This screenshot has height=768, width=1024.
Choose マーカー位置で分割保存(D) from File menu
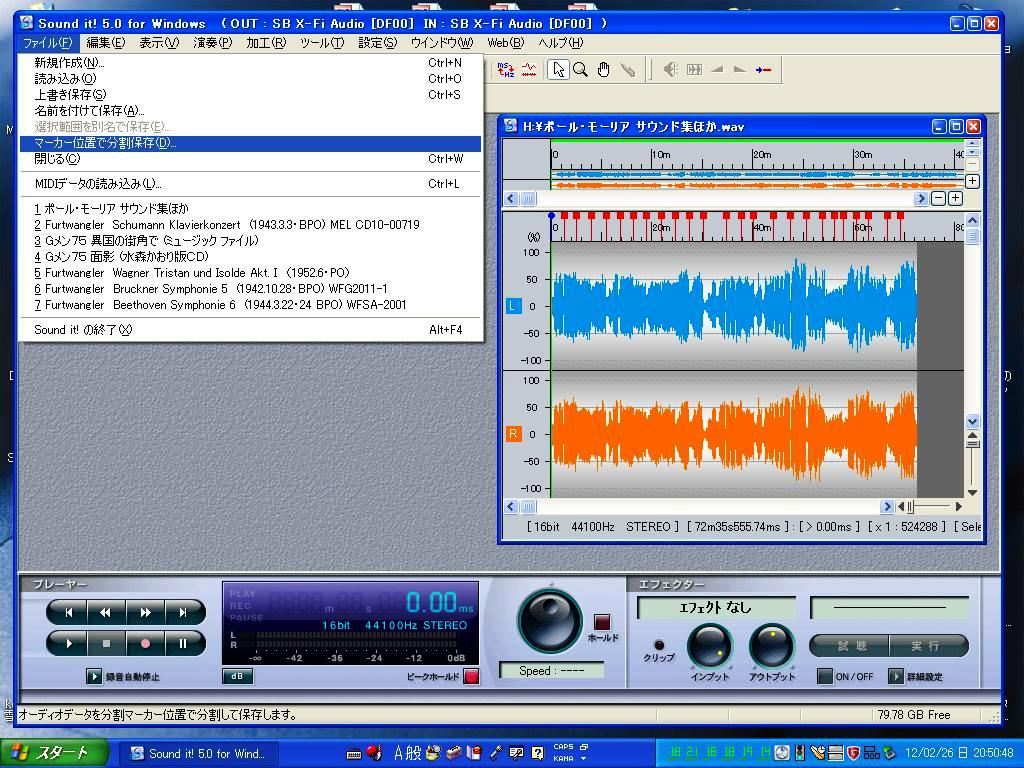(x=250, y=143)
